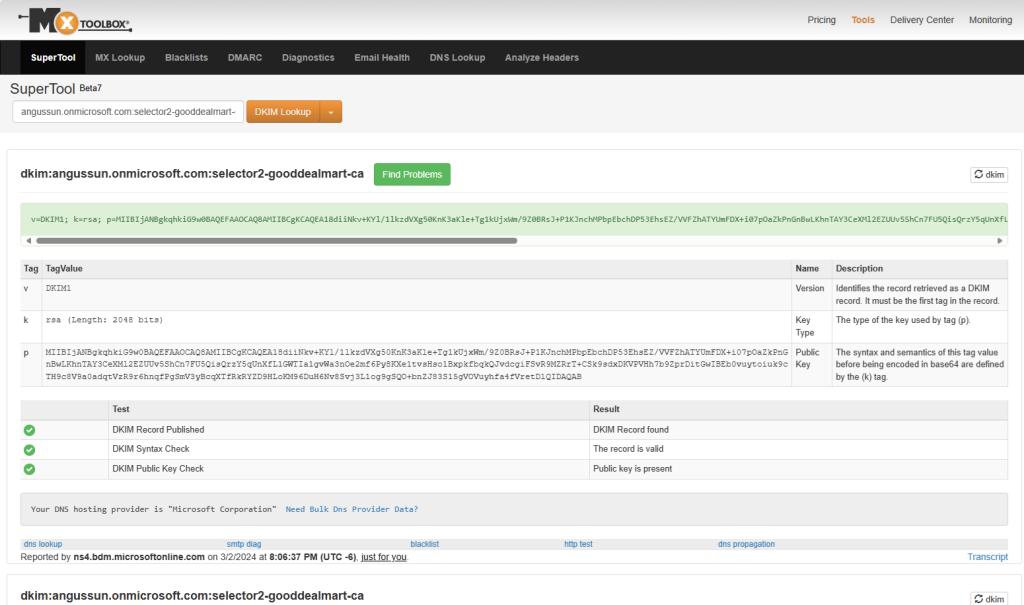Screen dimensions: 1024x605
Task: Click the dns propagation link
Action: pos(746,544)
